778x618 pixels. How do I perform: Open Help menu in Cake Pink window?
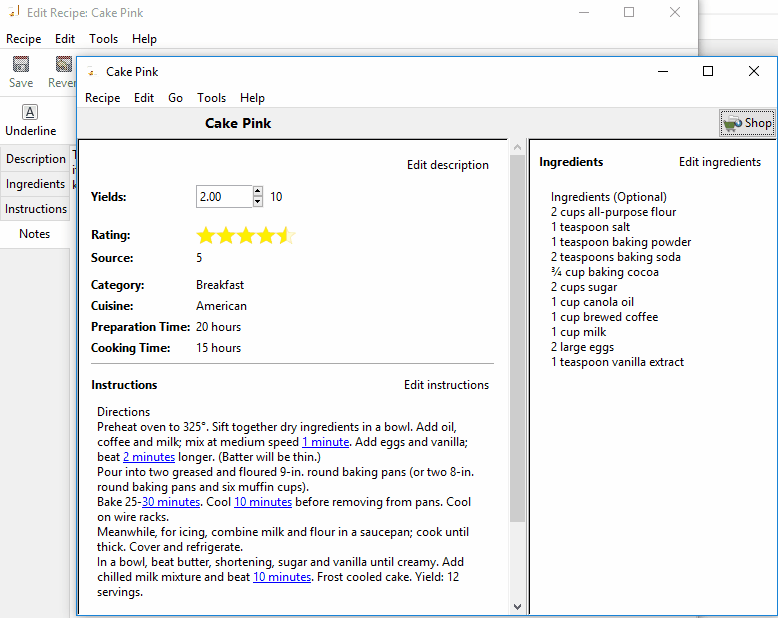coord(252,98)
